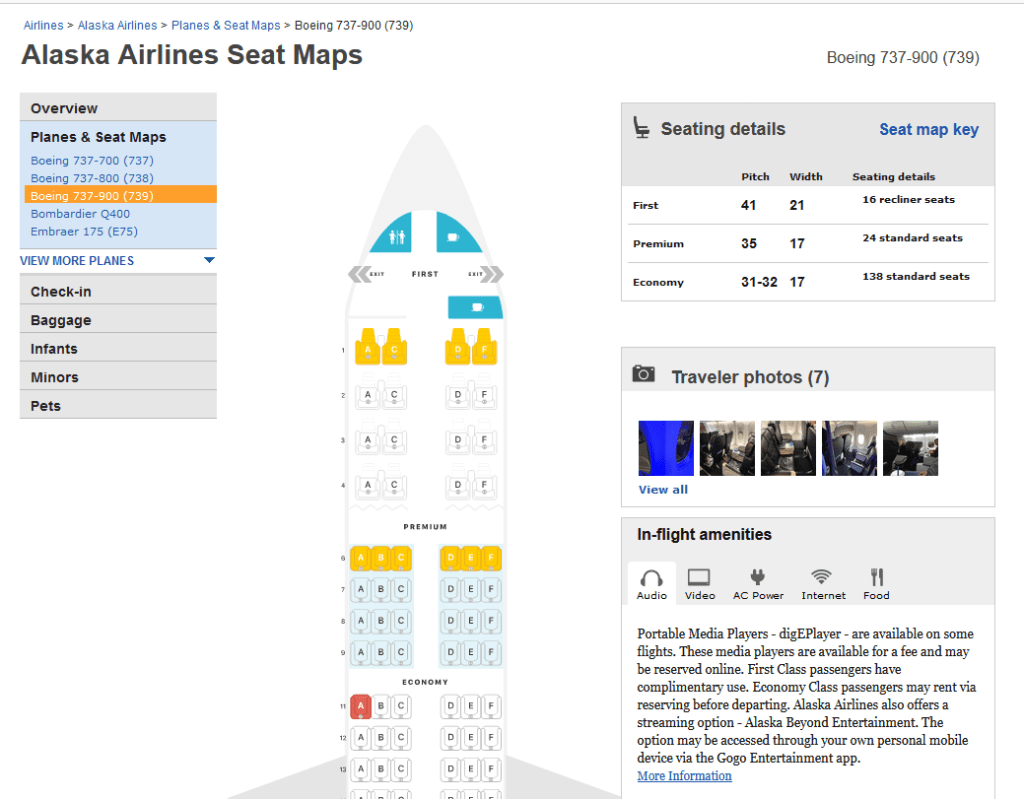Image resolution: width=1024 pixels, height=799 pixels.
Task: Click the View all photos link
Action: coord(663,490)
